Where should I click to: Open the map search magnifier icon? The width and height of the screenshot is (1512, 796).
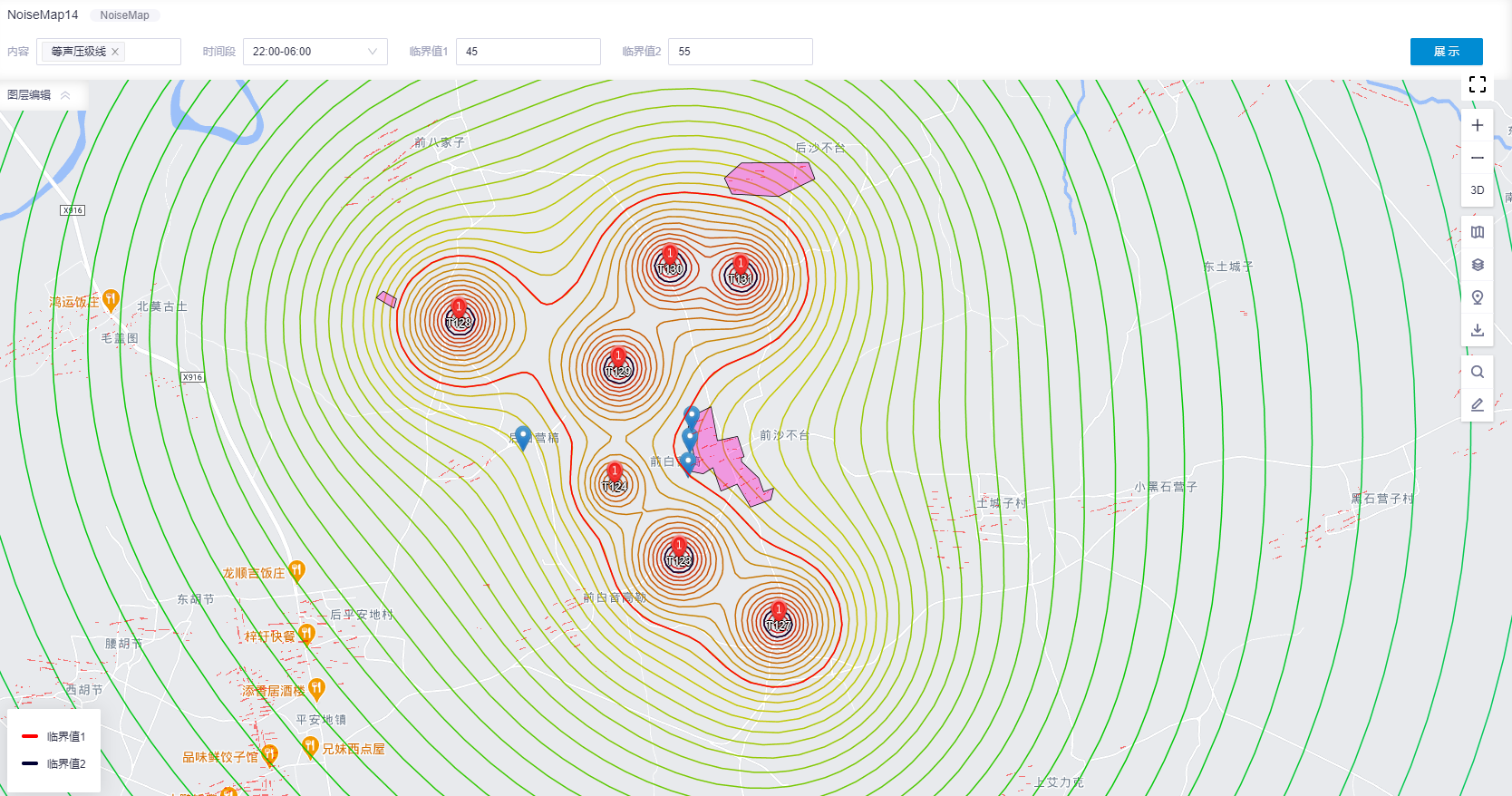pyautogui.click(x=1478, y=372)
